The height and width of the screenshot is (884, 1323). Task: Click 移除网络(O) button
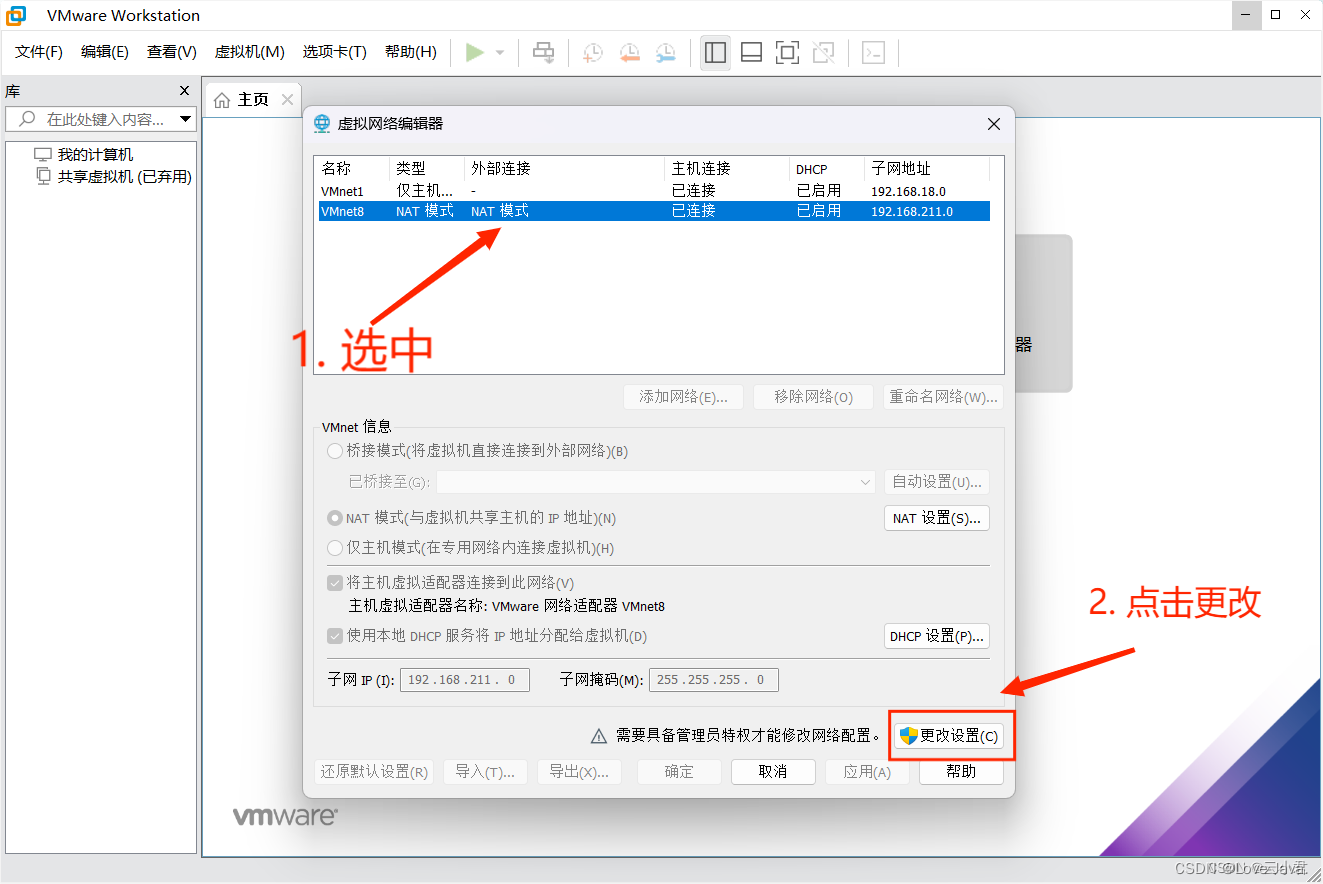(813, 397)
